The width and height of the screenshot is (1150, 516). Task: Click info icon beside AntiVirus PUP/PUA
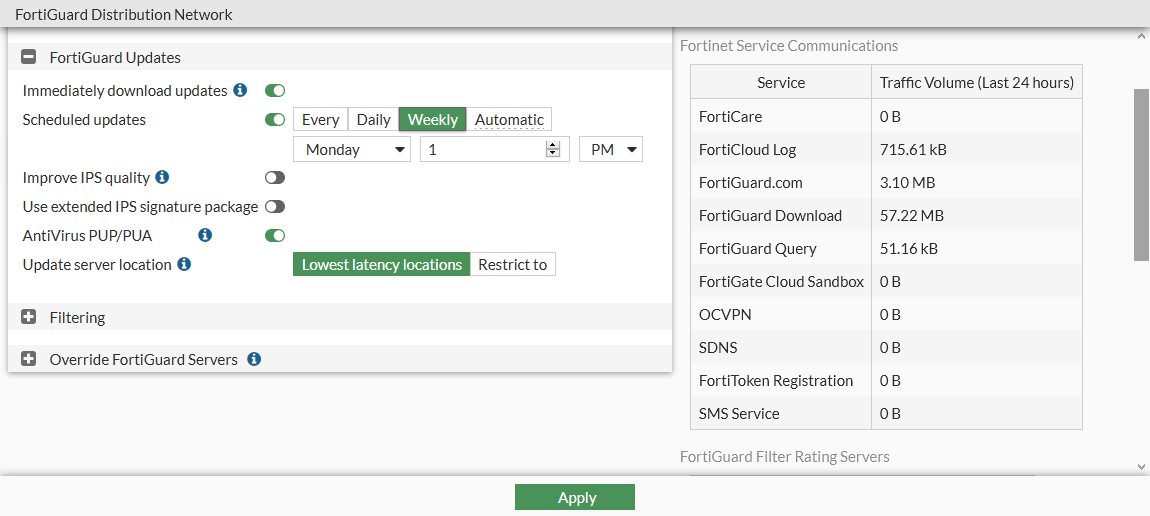[205, 236]
